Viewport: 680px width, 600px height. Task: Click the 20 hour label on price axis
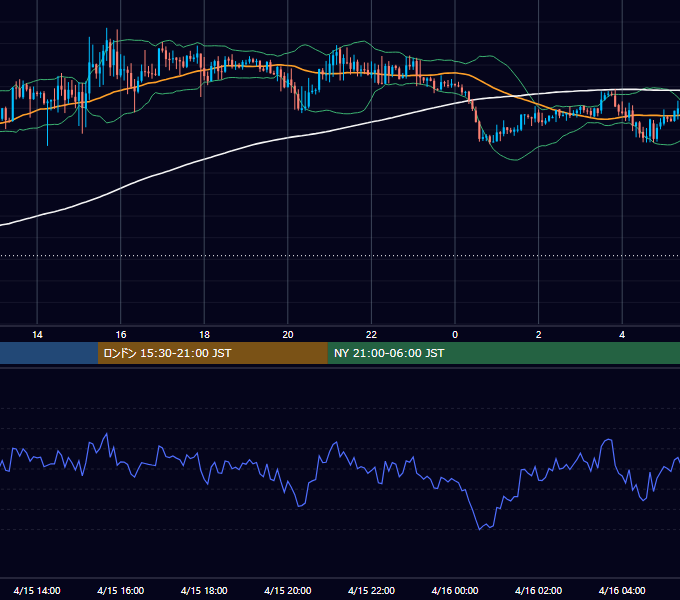pos(288,335)
